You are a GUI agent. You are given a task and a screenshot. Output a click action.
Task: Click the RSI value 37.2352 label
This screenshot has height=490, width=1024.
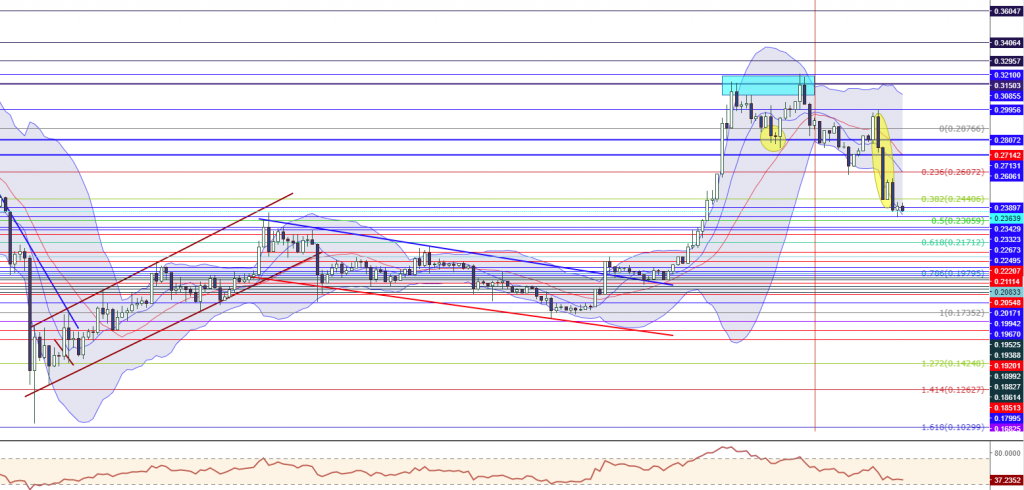tap(1007, 480)
